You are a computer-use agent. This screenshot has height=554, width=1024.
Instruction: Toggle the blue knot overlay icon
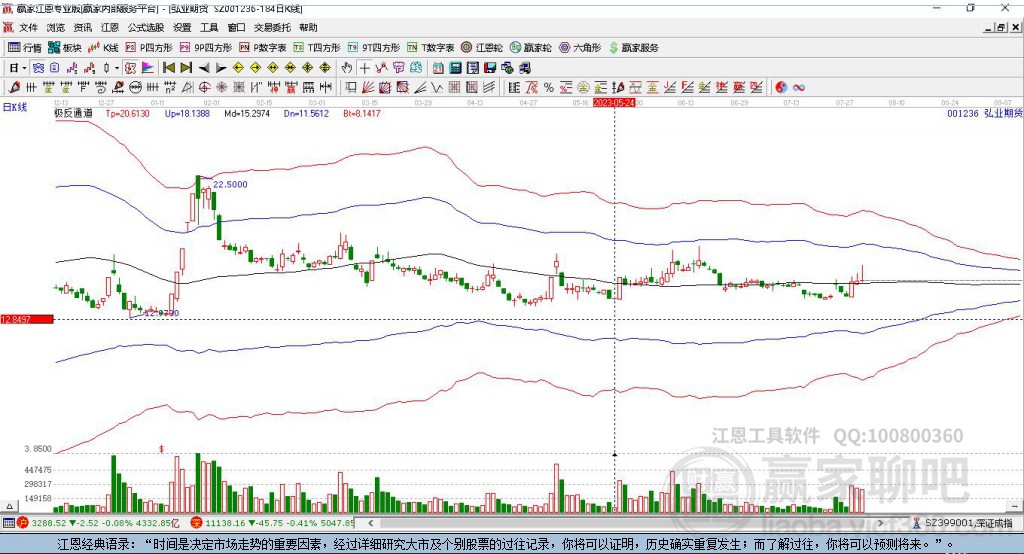(x=39, y=68)
